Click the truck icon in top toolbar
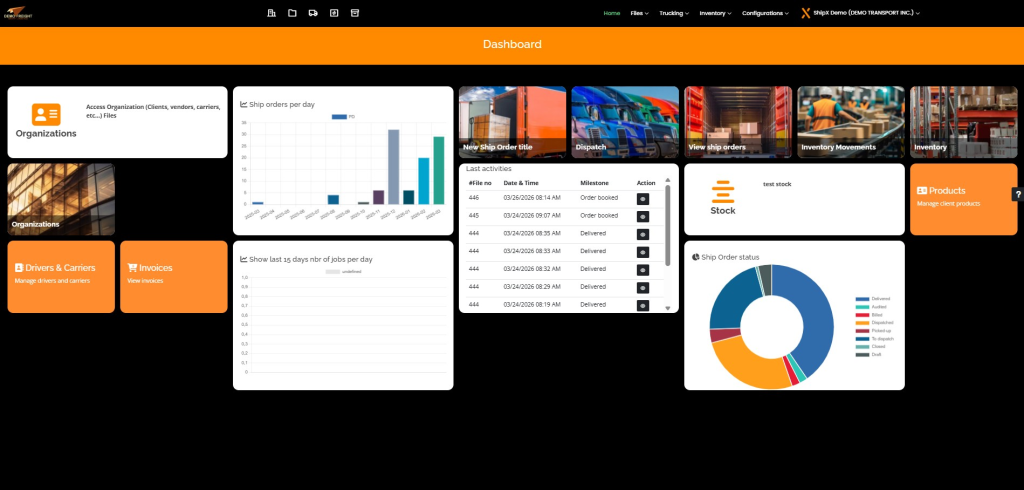Viewport: 1024px width, 490px height. pyautogui.click(x=313, y=13)
